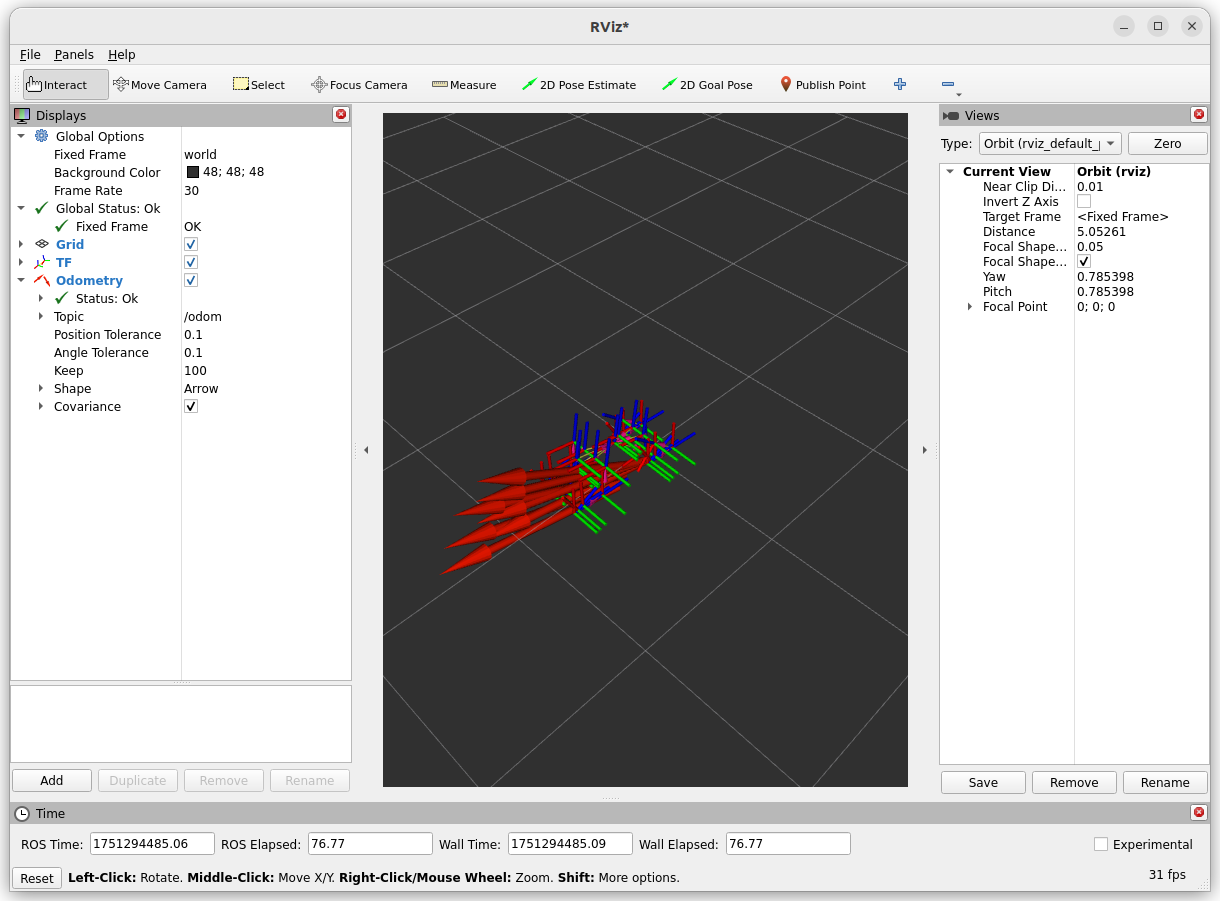Click the Rename view button
This screenshot has width=1220, height=901.
pyautogui.click(x=1165, y=782)
